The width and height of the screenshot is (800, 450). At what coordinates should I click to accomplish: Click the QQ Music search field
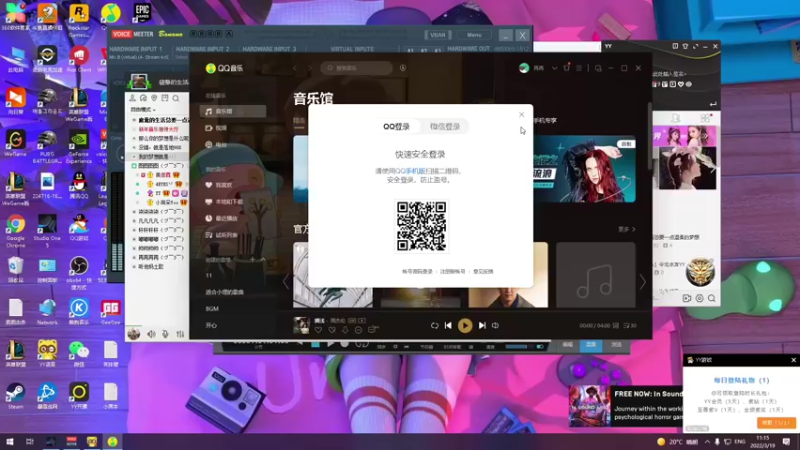357,68
